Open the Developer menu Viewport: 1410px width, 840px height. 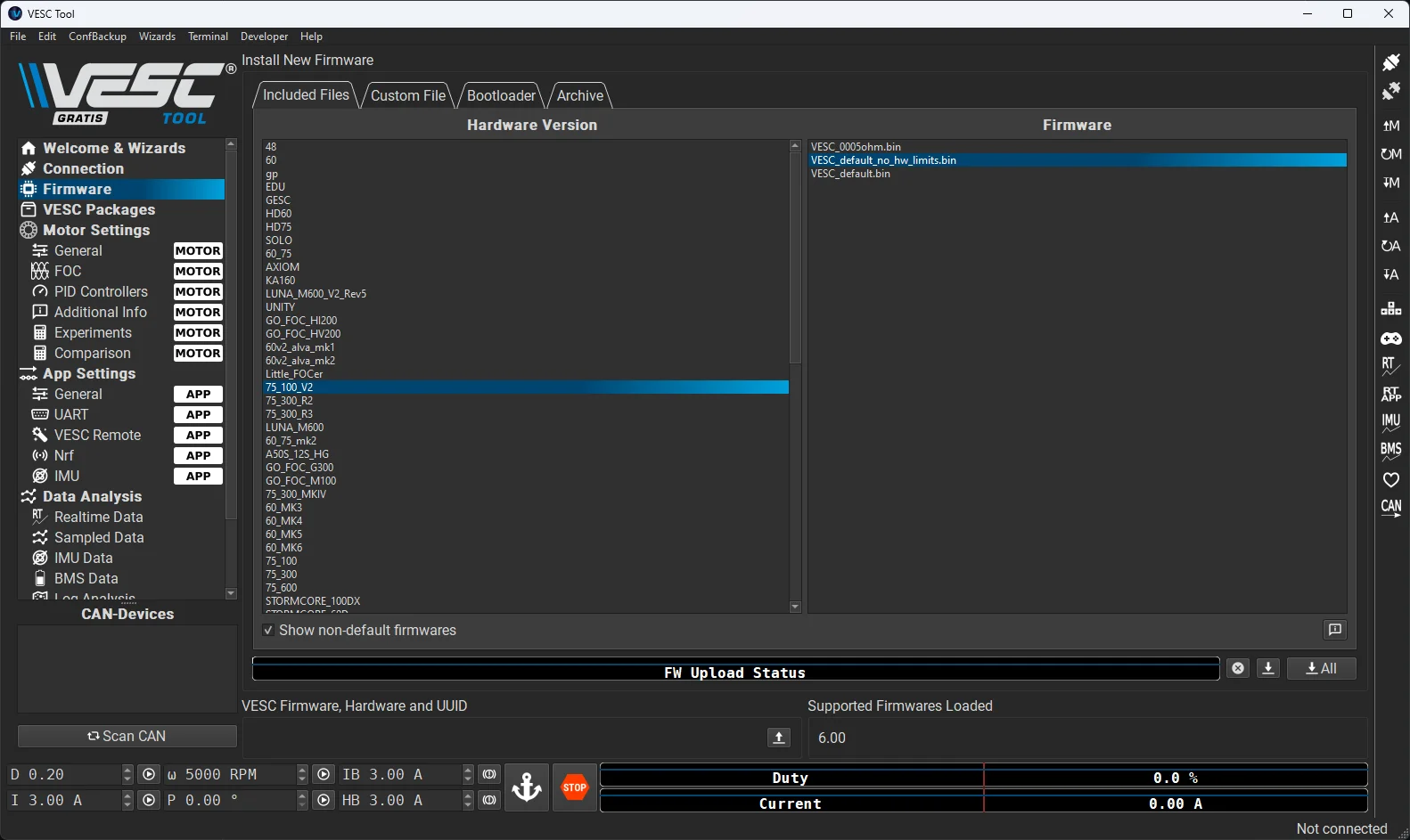pyautogui.click(x=264, y=37)
